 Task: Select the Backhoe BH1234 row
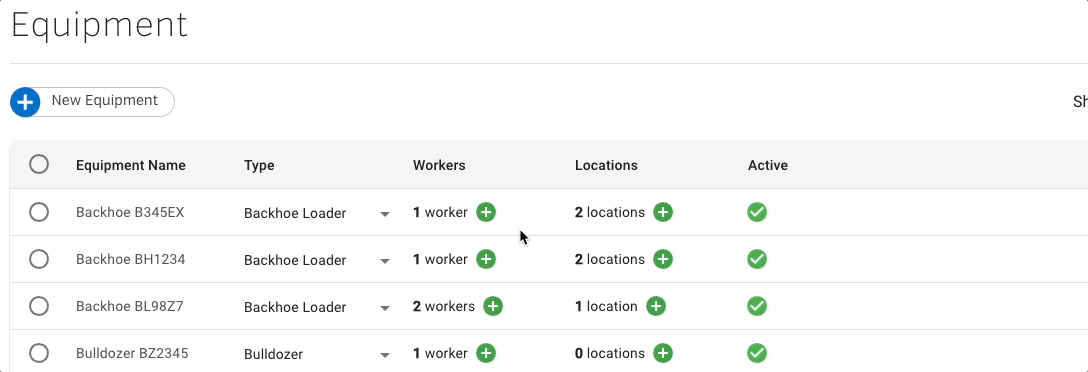pyautogui.click(x=39, y=260)
